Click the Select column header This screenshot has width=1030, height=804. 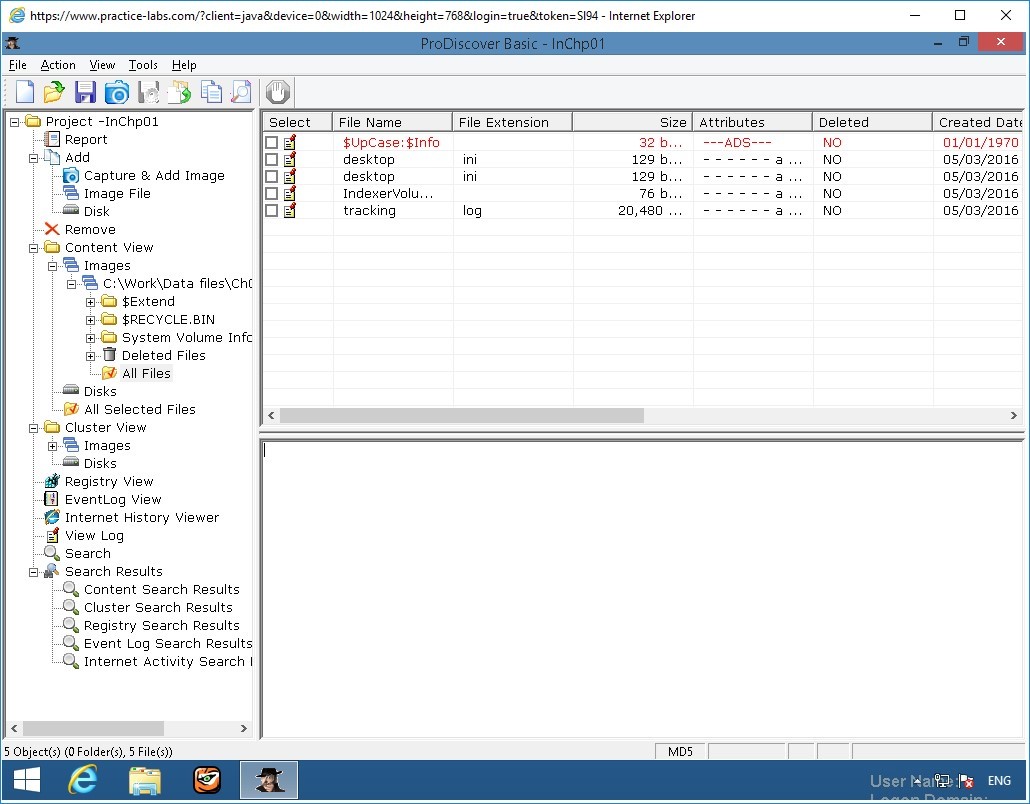pos(298,122)
